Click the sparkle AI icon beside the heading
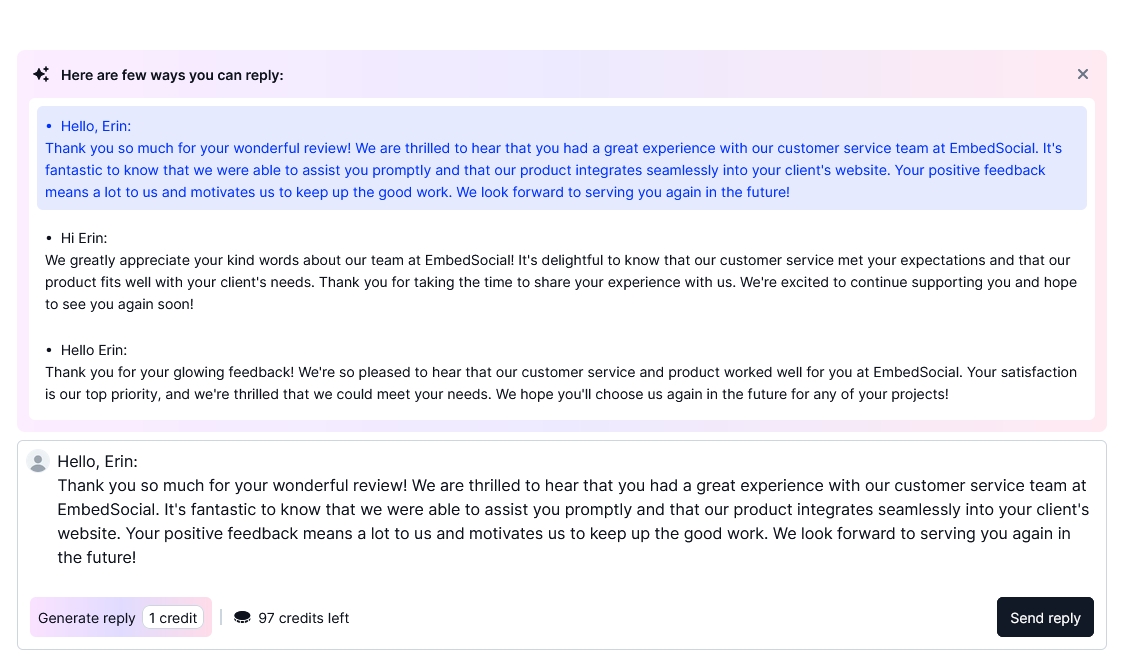Image resolution: width=1123 pixels, height=671 pixels. point(41,74)
